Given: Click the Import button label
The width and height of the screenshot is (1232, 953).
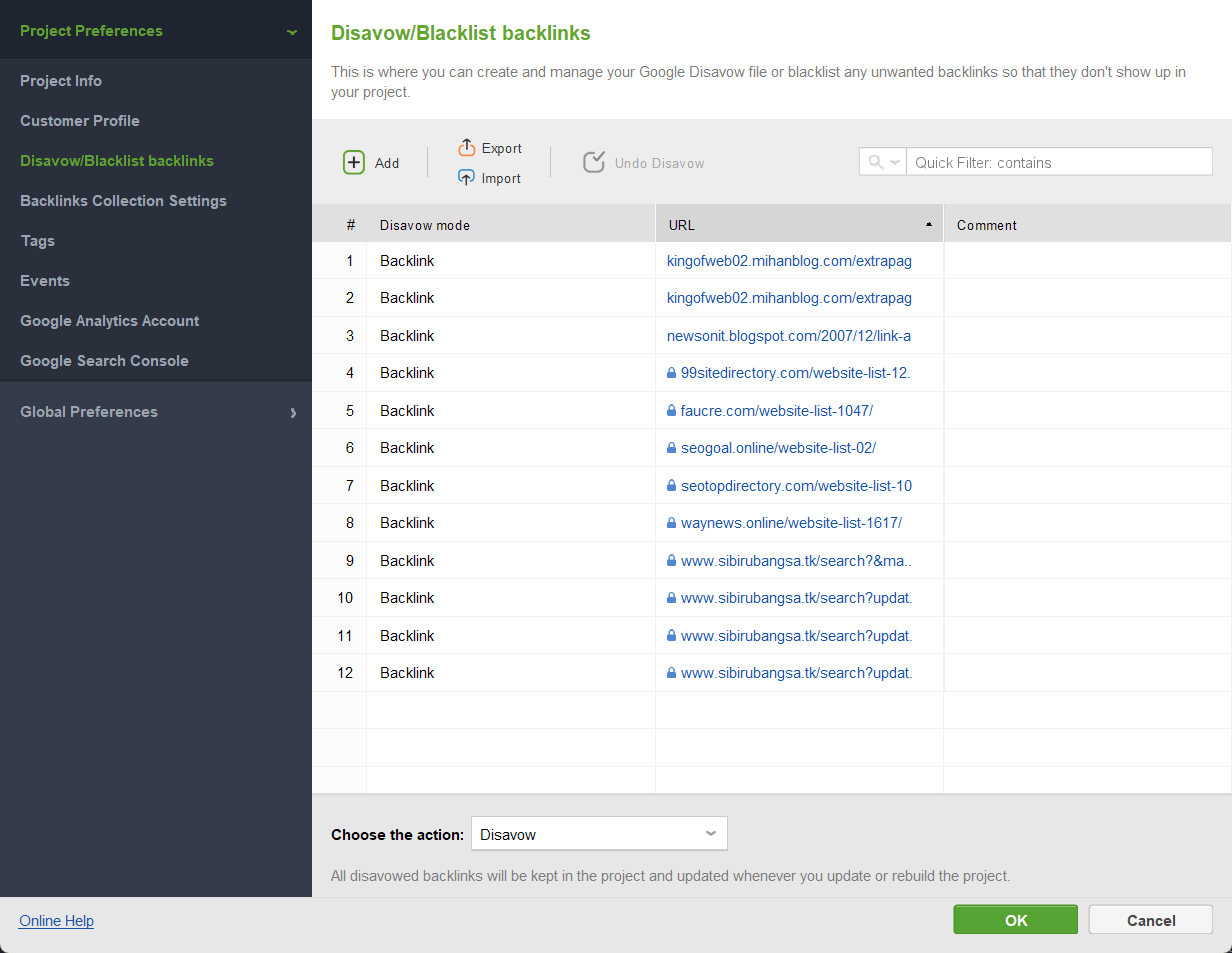Looking at the screenshot, I should coord(501,178).
